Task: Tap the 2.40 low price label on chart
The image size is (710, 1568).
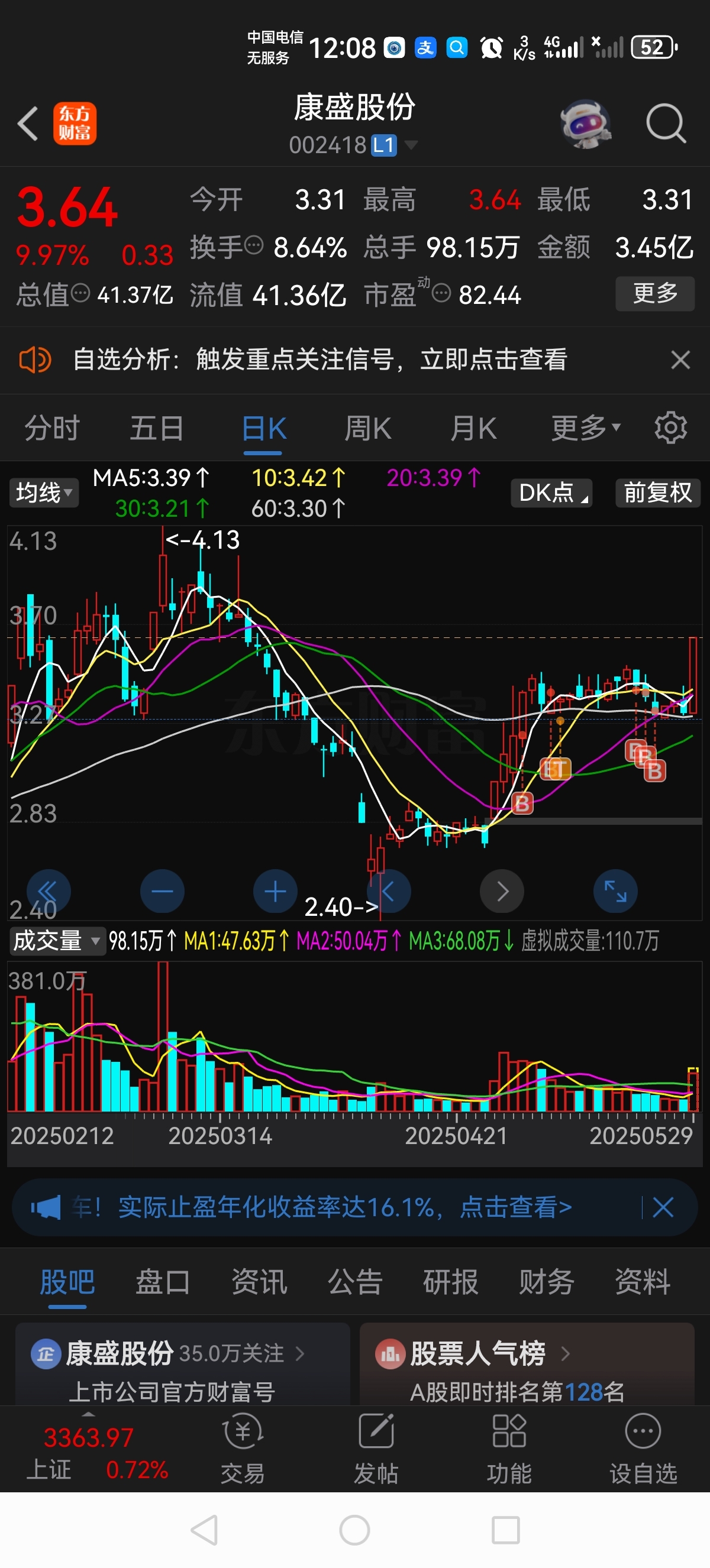Action: tap(341, 907)
